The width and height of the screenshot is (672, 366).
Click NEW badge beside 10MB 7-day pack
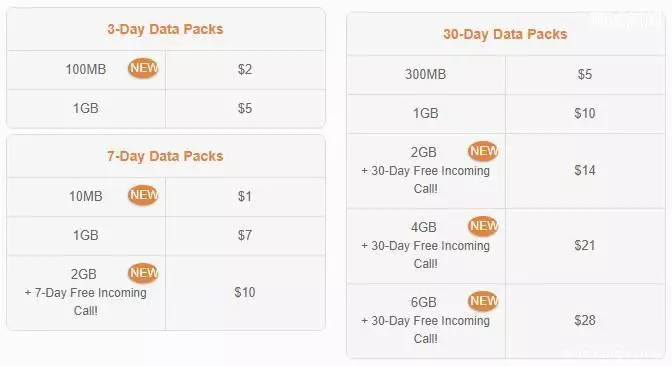[x=143, y=195]
